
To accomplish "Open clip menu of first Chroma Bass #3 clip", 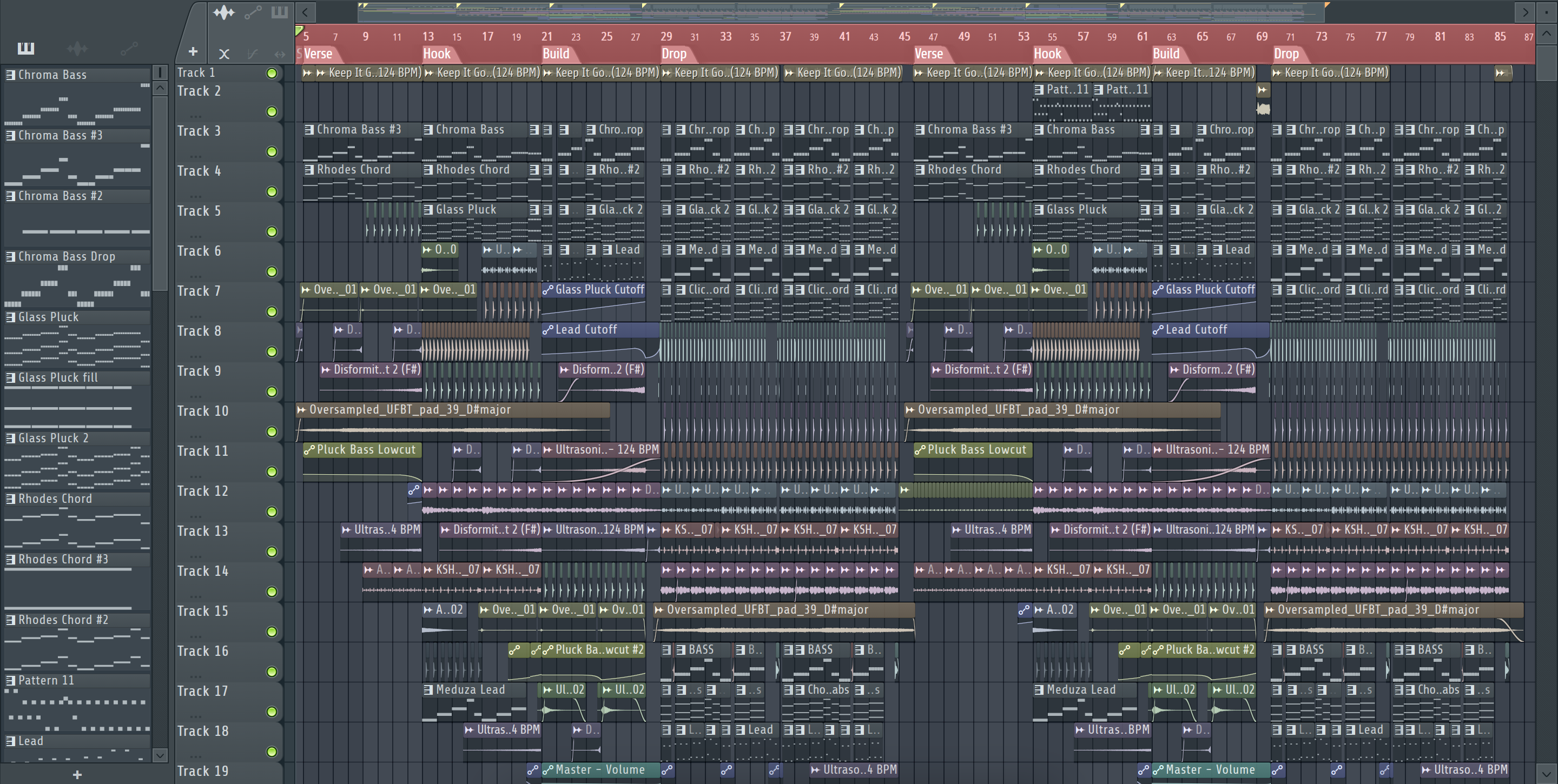I will tap(309, 129).
